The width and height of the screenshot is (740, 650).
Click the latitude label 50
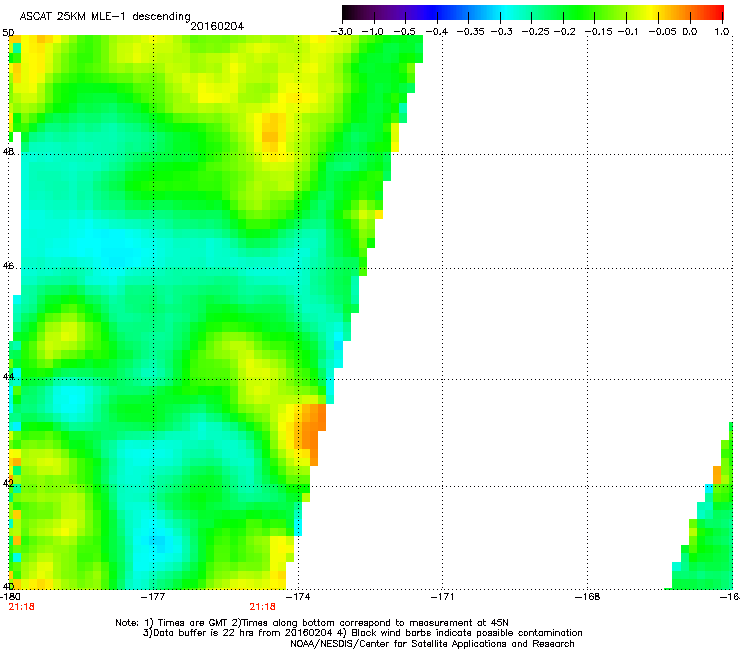pos(8,33)
